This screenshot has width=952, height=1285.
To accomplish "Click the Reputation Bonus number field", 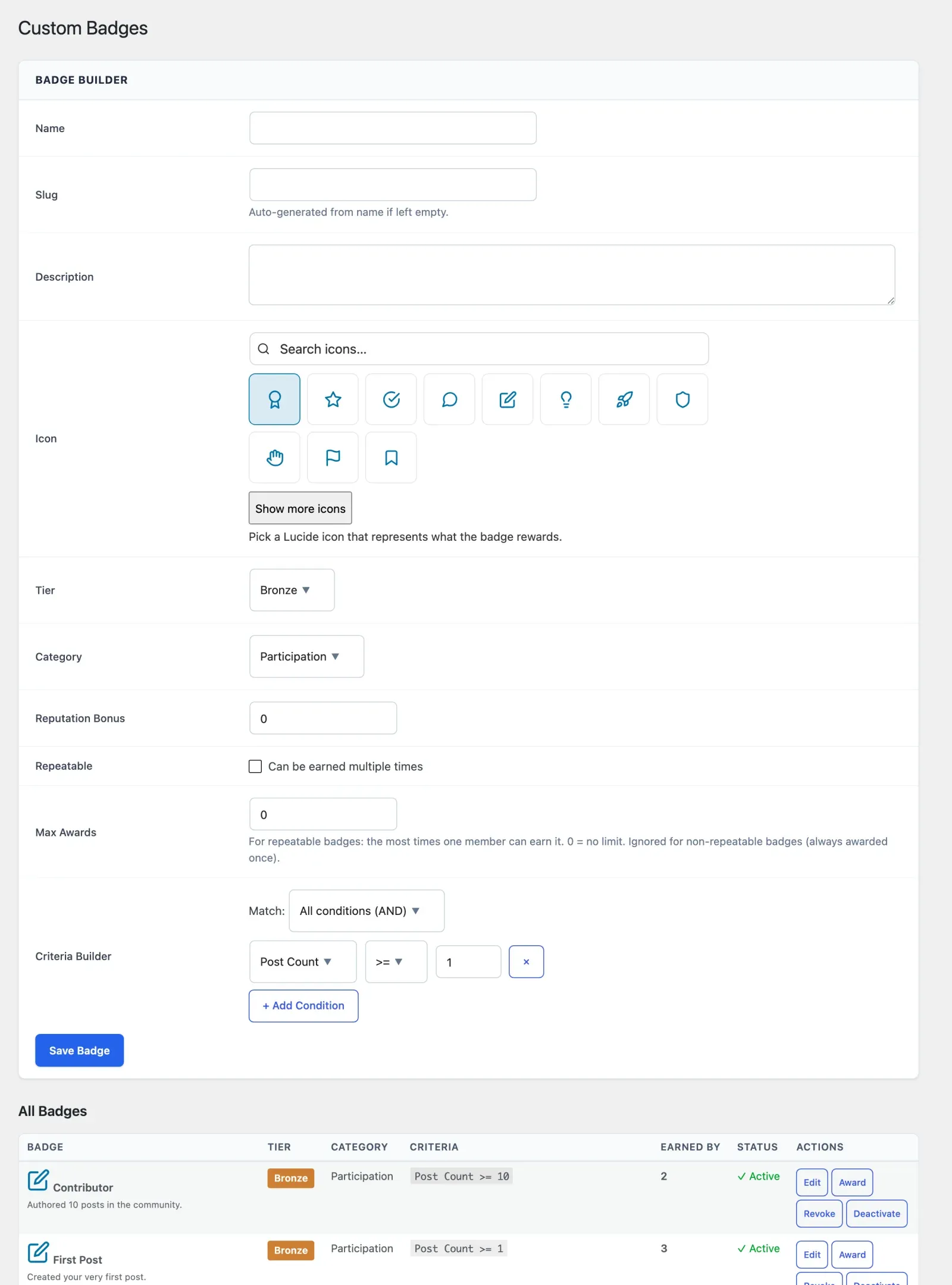I will click(323, 718).
